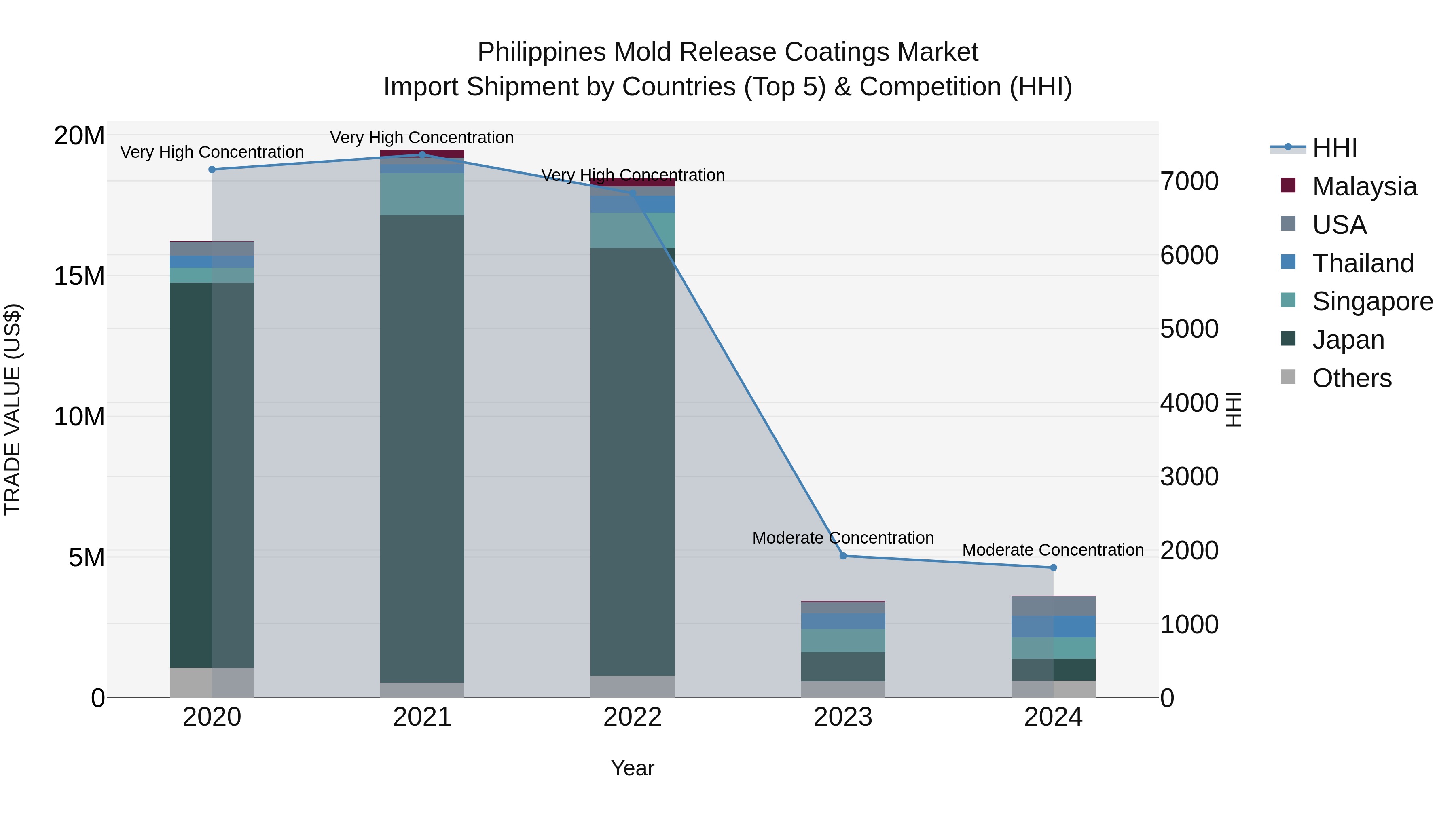Click the 2020 Very High Concentration annotation
This screenshot has width=1456, height=819.
212,152
